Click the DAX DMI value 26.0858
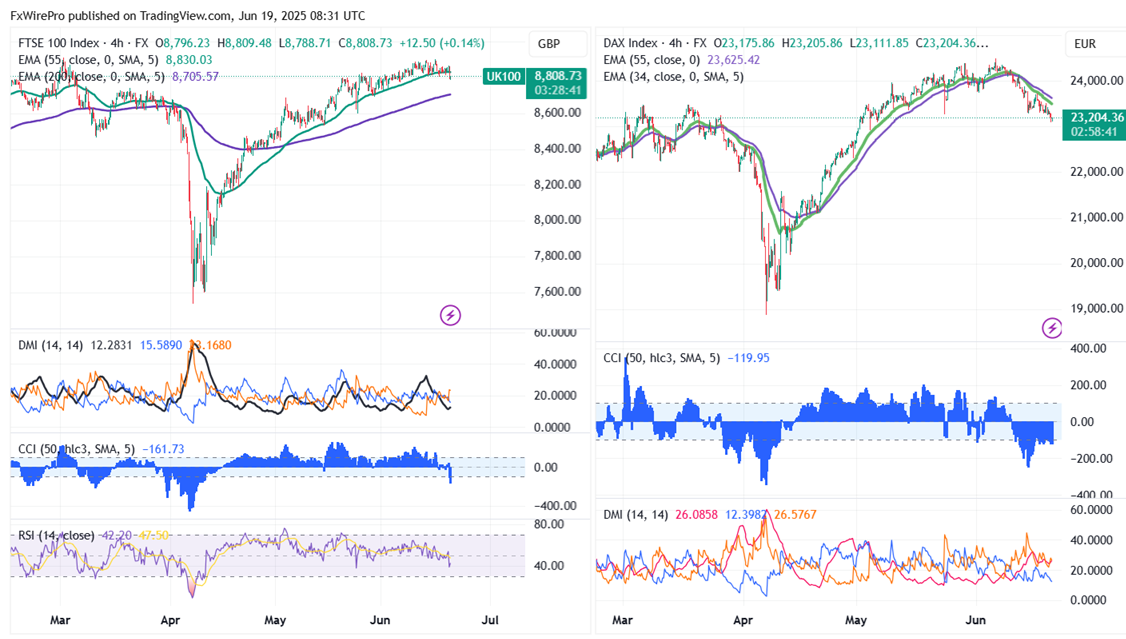 [696, 515]
